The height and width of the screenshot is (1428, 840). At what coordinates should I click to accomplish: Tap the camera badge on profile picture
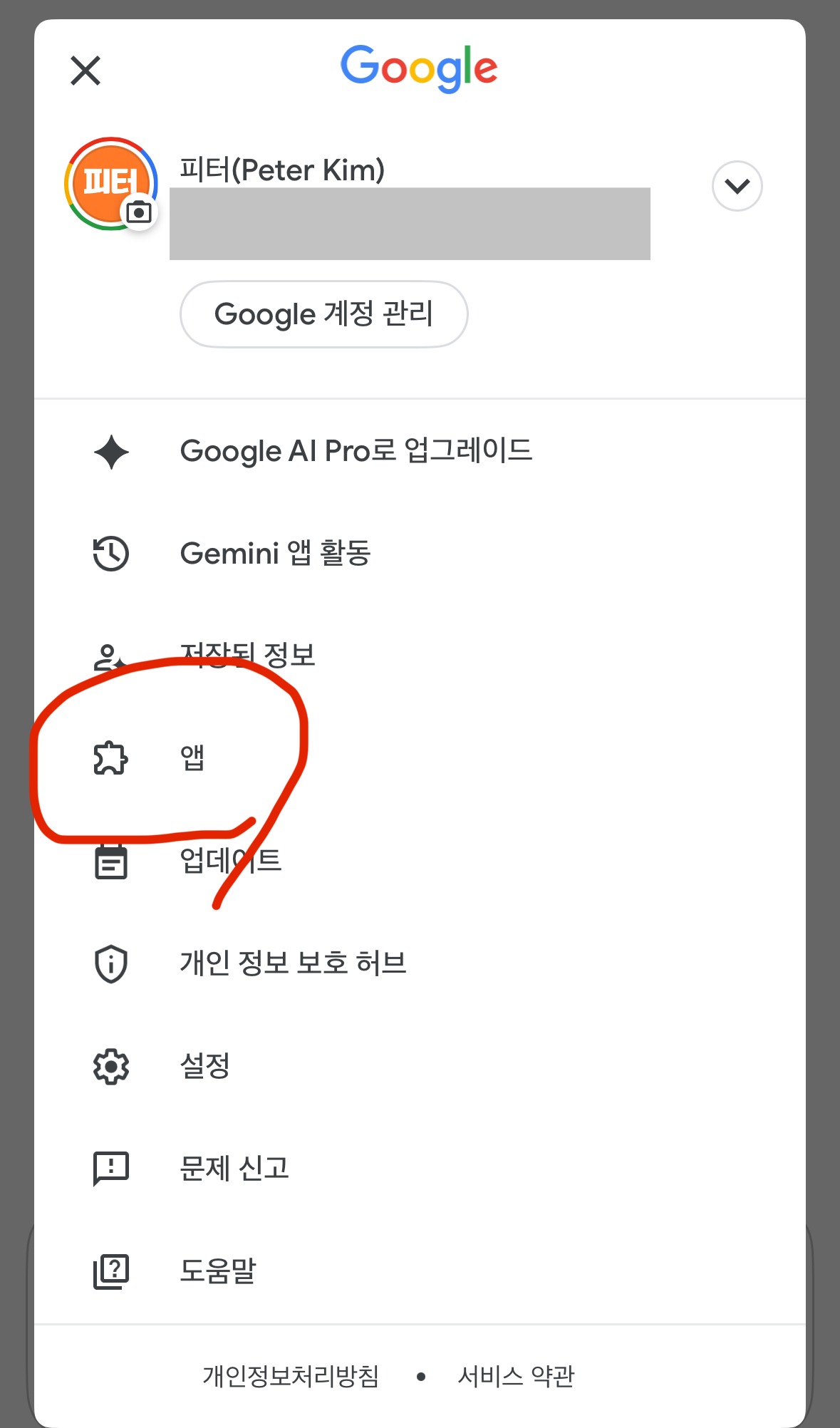(139, 212)
